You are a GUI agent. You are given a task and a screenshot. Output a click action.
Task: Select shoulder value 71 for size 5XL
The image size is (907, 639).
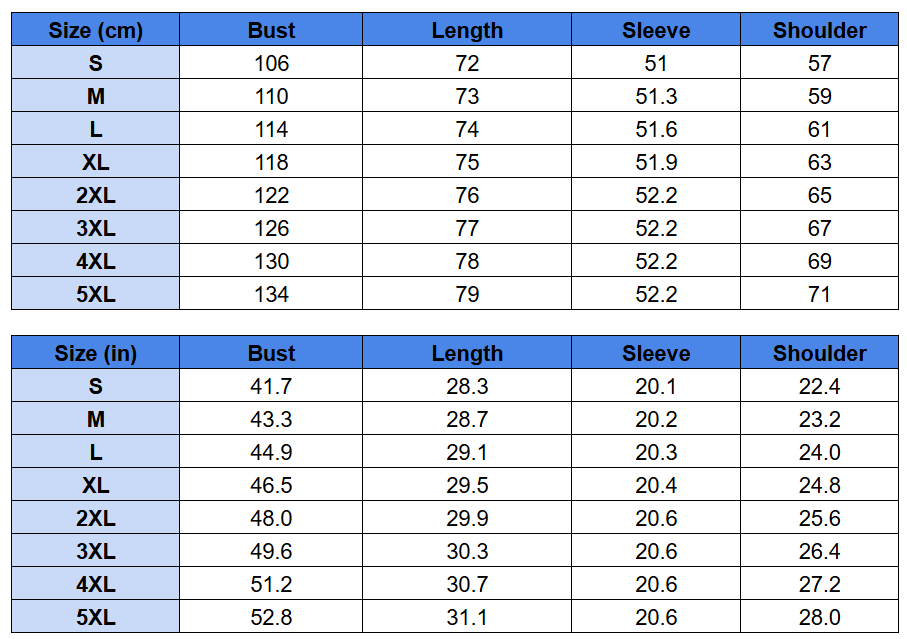pos(819,294)
